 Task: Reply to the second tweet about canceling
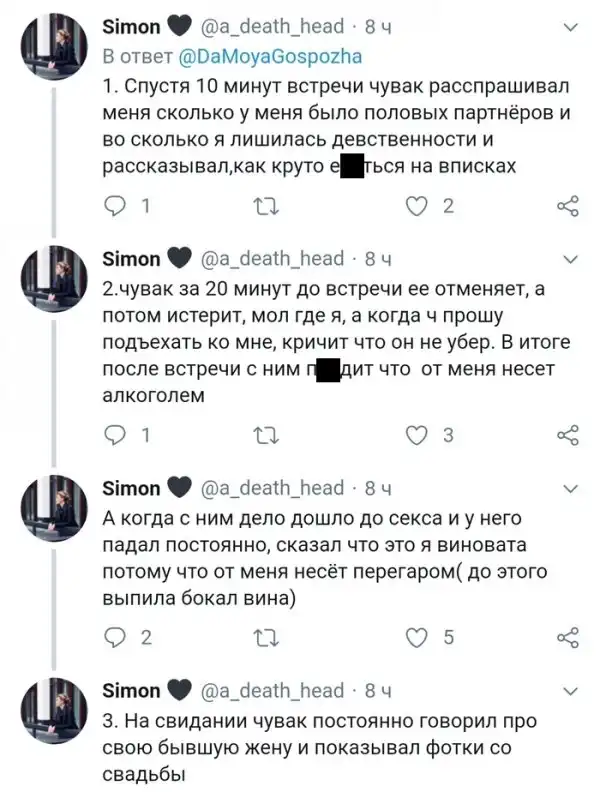[116, 435]
